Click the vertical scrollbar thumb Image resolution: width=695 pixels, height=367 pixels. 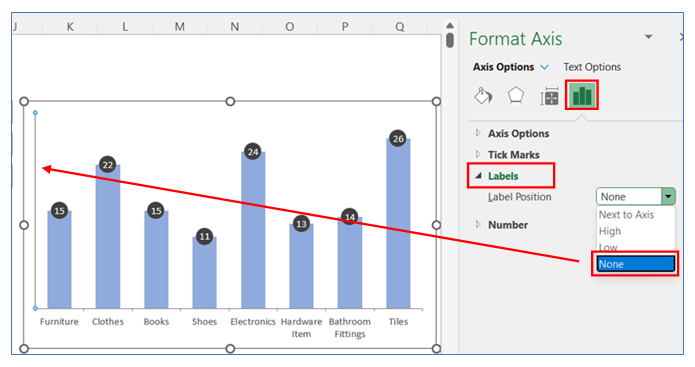pyautogui.click(x=450, y=40)
